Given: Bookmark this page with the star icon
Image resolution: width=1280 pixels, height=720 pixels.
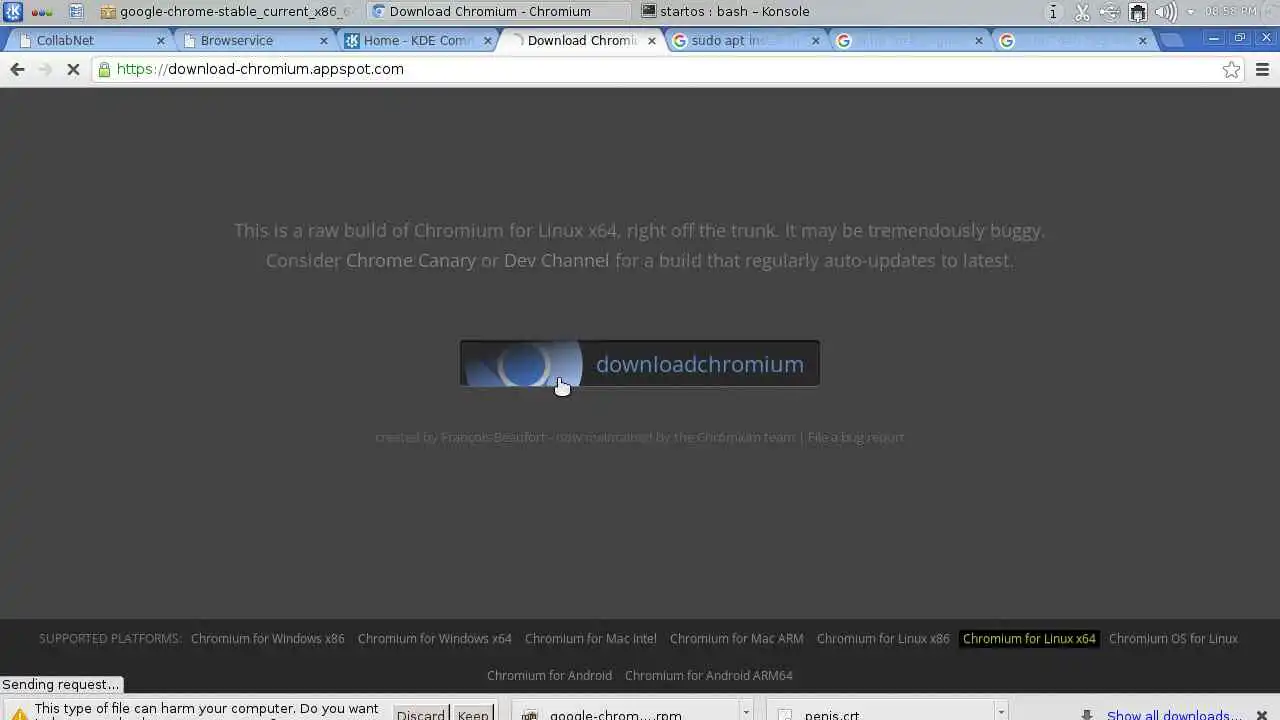Looking at the screenshot, I should click(1231, 69).
